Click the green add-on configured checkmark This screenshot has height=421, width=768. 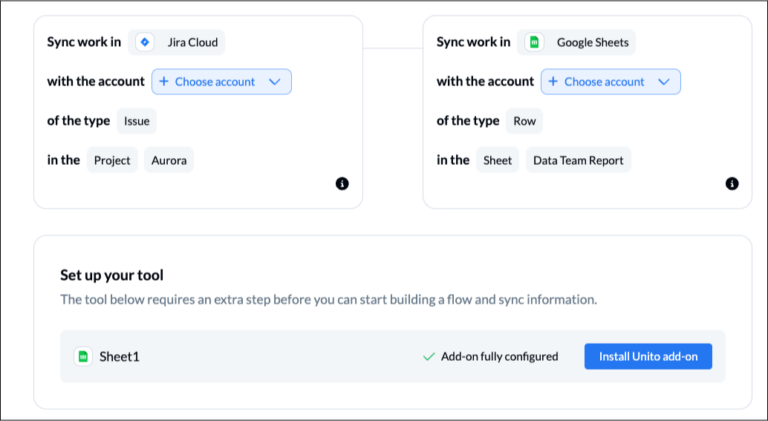pos(429,357)
